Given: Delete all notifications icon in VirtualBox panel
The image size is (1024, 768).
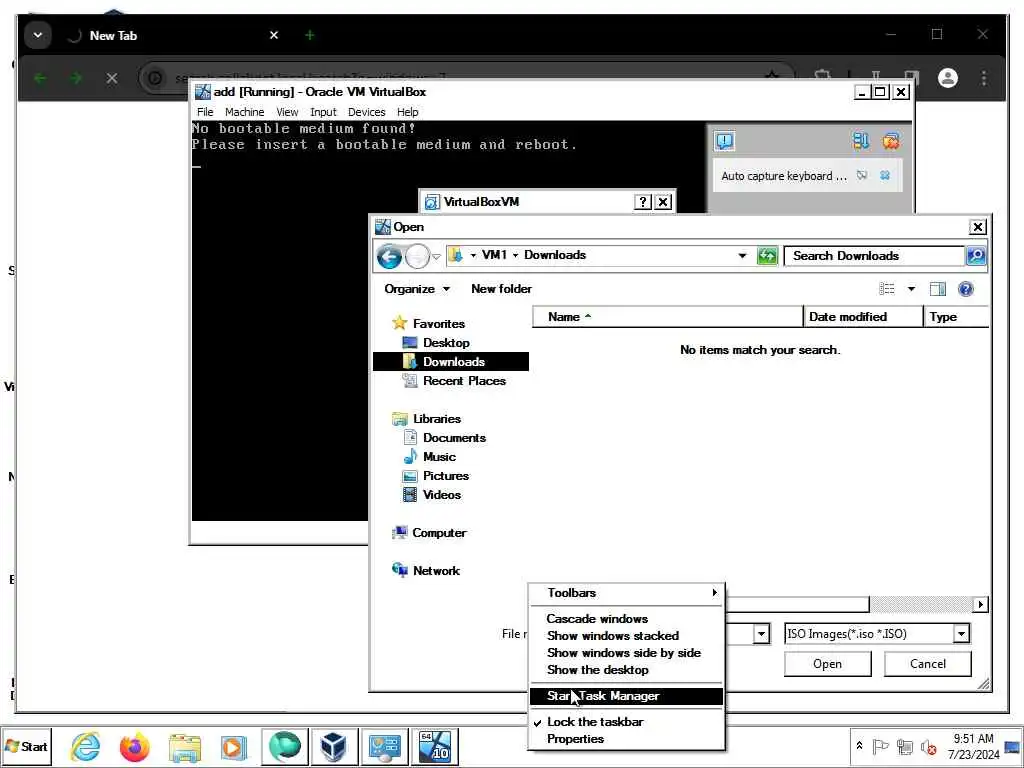Looking at the screenshot, I should point(891,140).
